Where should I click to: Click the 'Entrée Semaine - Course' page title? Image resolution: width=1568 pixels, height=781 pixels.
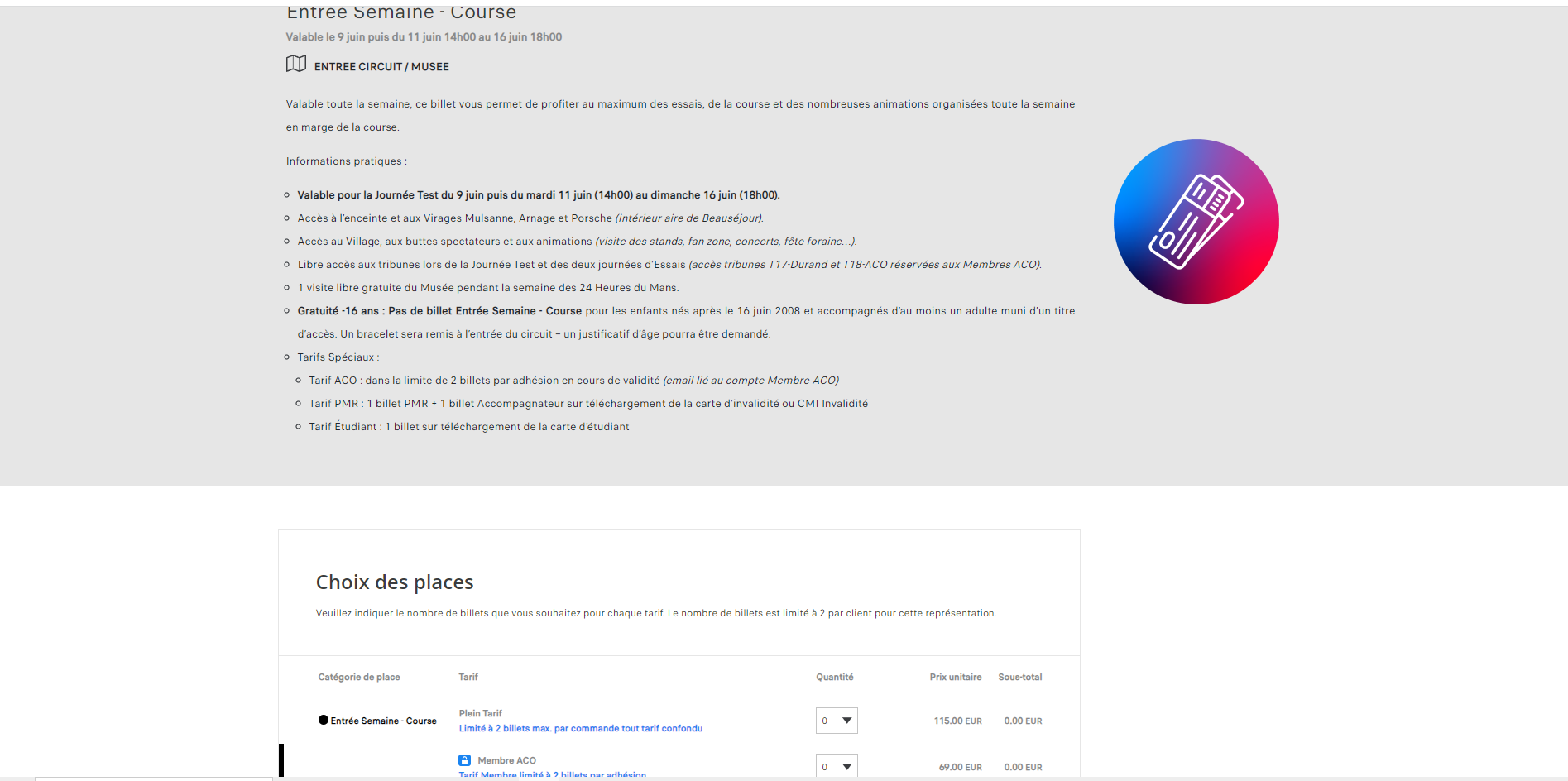(401, 12)
